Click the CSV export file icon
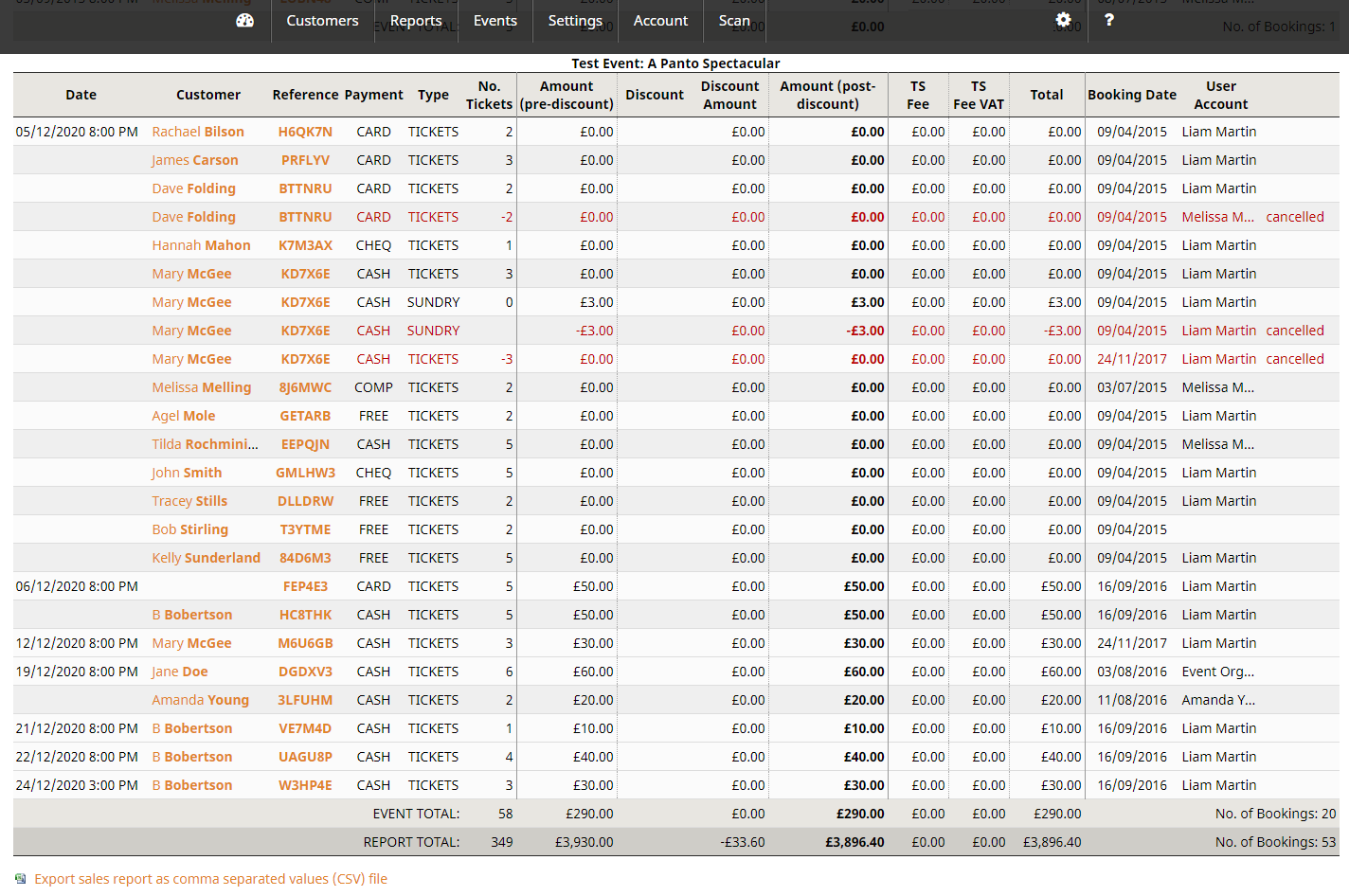1349x896 pixels. pos(20,879)
